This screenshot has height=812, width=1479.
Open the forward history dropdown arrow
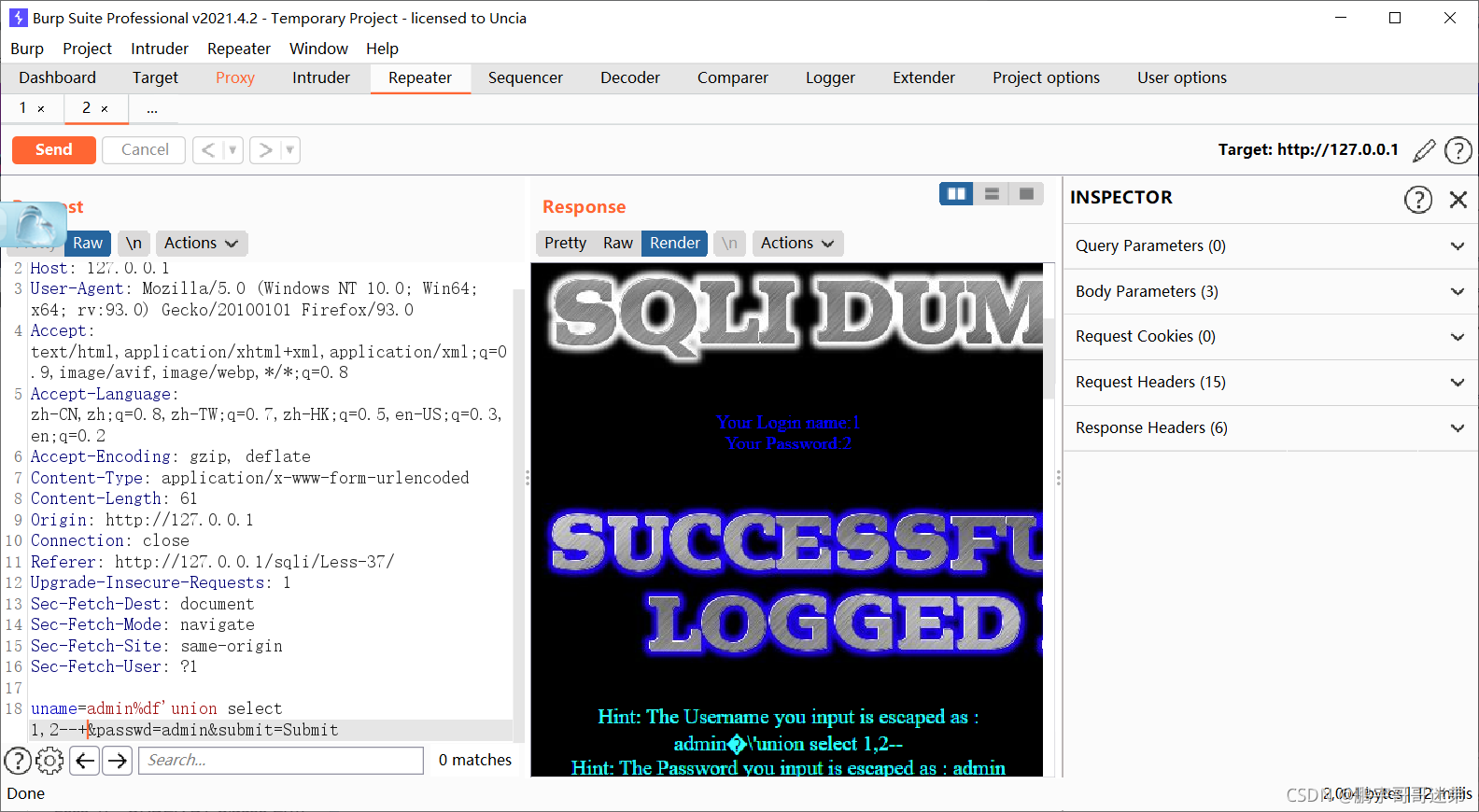click(290, 149)
